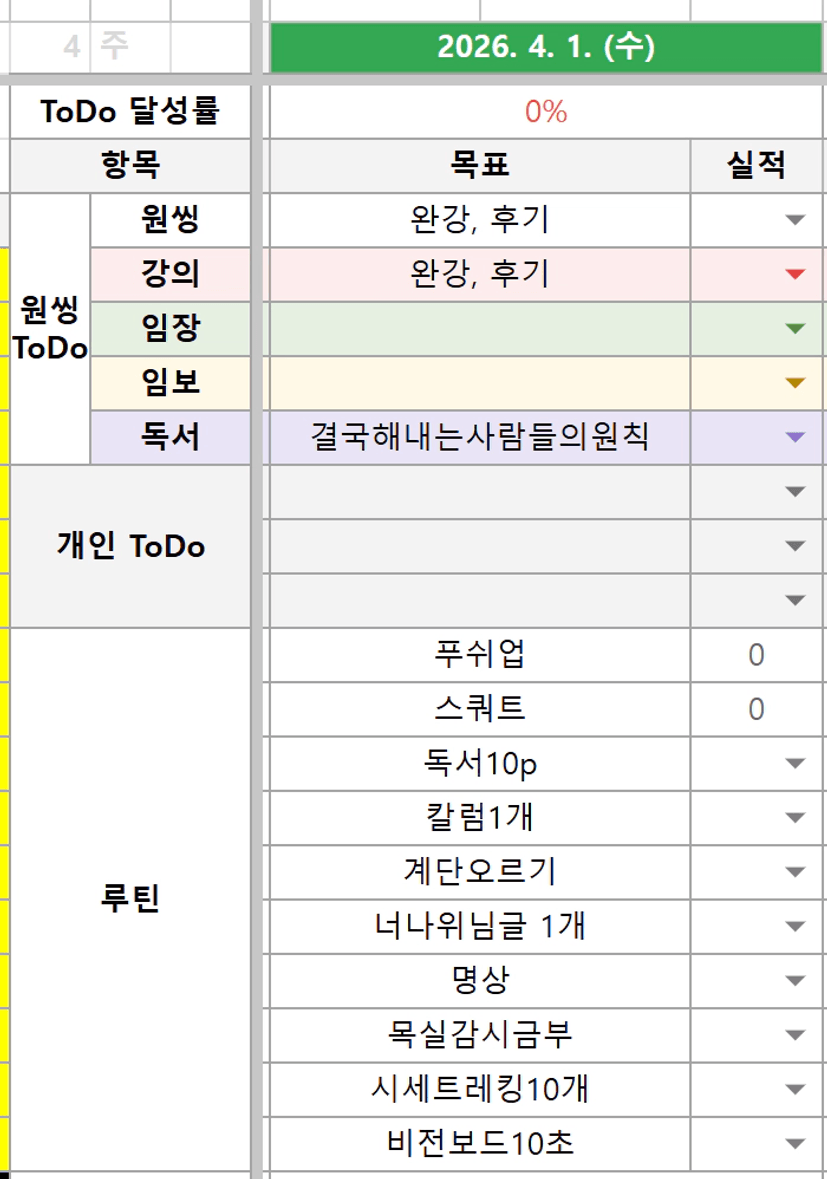Open dropdown for 독서10p routine
Viewport: 827px width, 1179px height.
click(796, 764)
